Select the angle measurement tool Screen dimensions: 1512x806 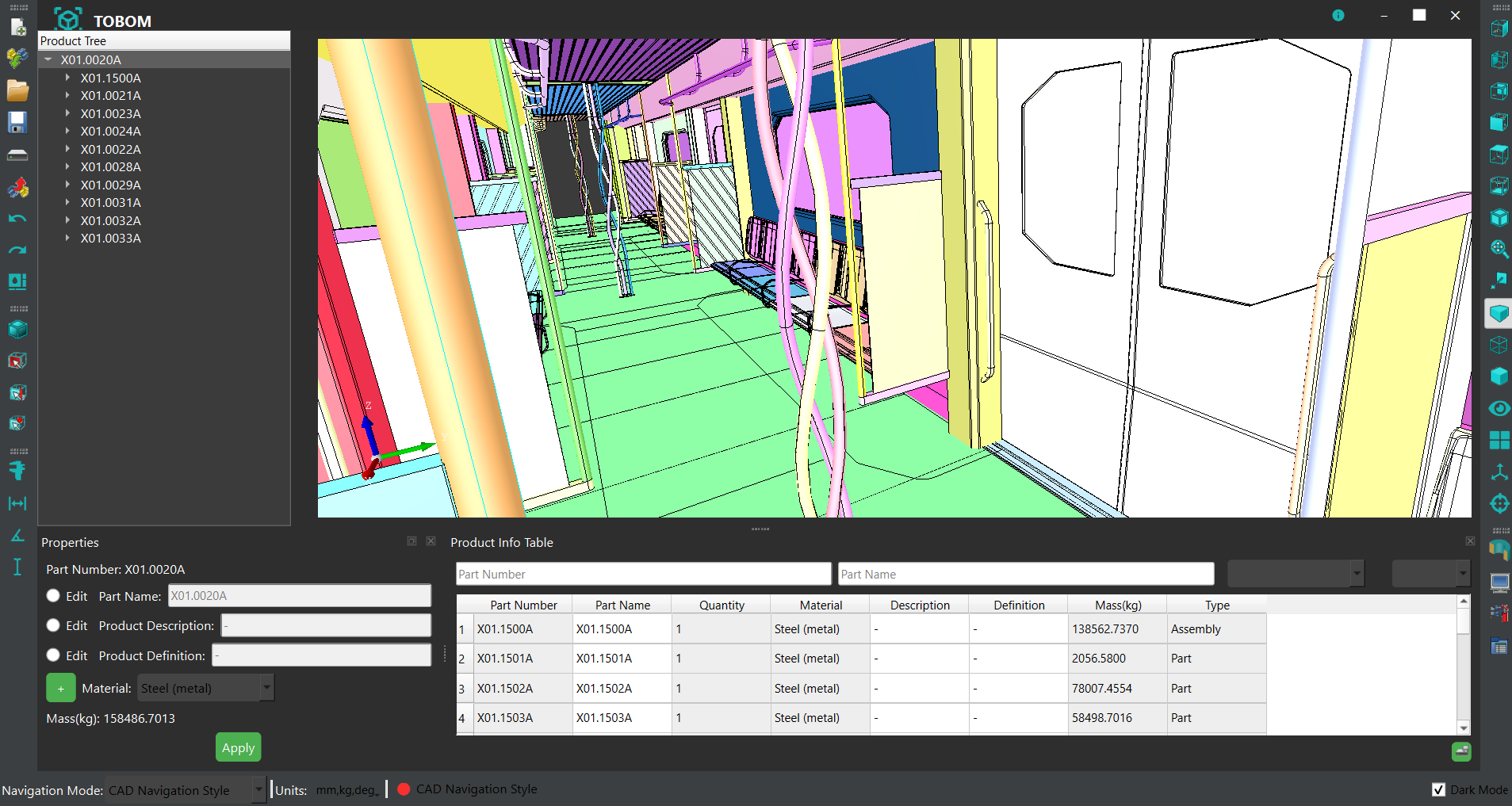(x=17, y=536)
